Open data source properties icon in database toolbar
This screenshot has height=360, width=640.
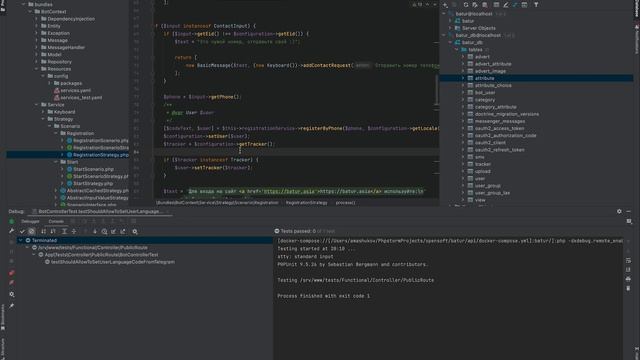point(475,5)
